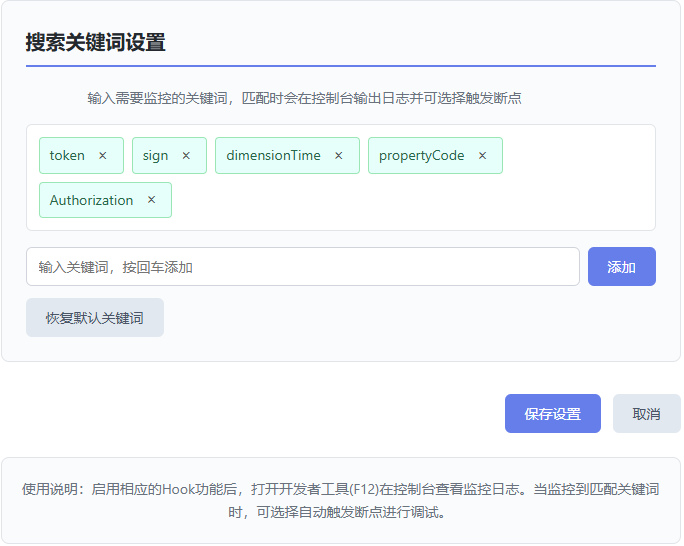Delete the sign keyword via its ×
684x546 pixels.
point(186,156)
